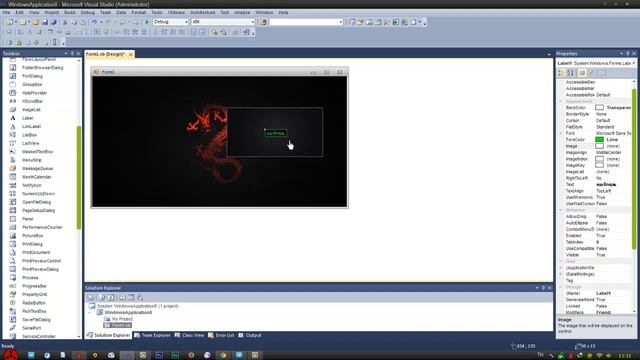Click the Save icon in the toolbar
Image resolution: width=640 pixels, height=360 pixels.
pos(45,22)
